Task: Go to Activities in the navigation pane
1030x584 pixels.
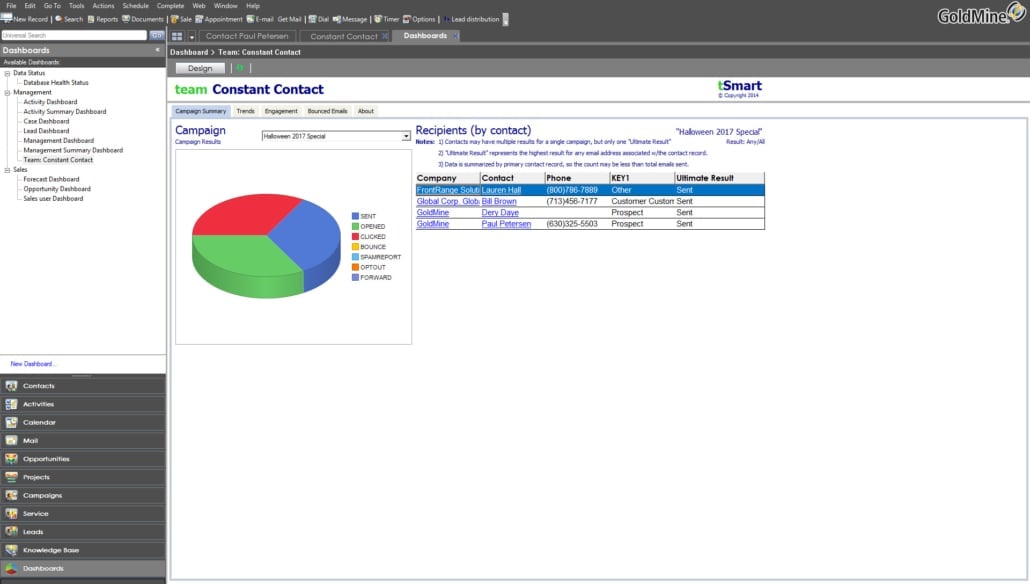Action: coord(83,405)
